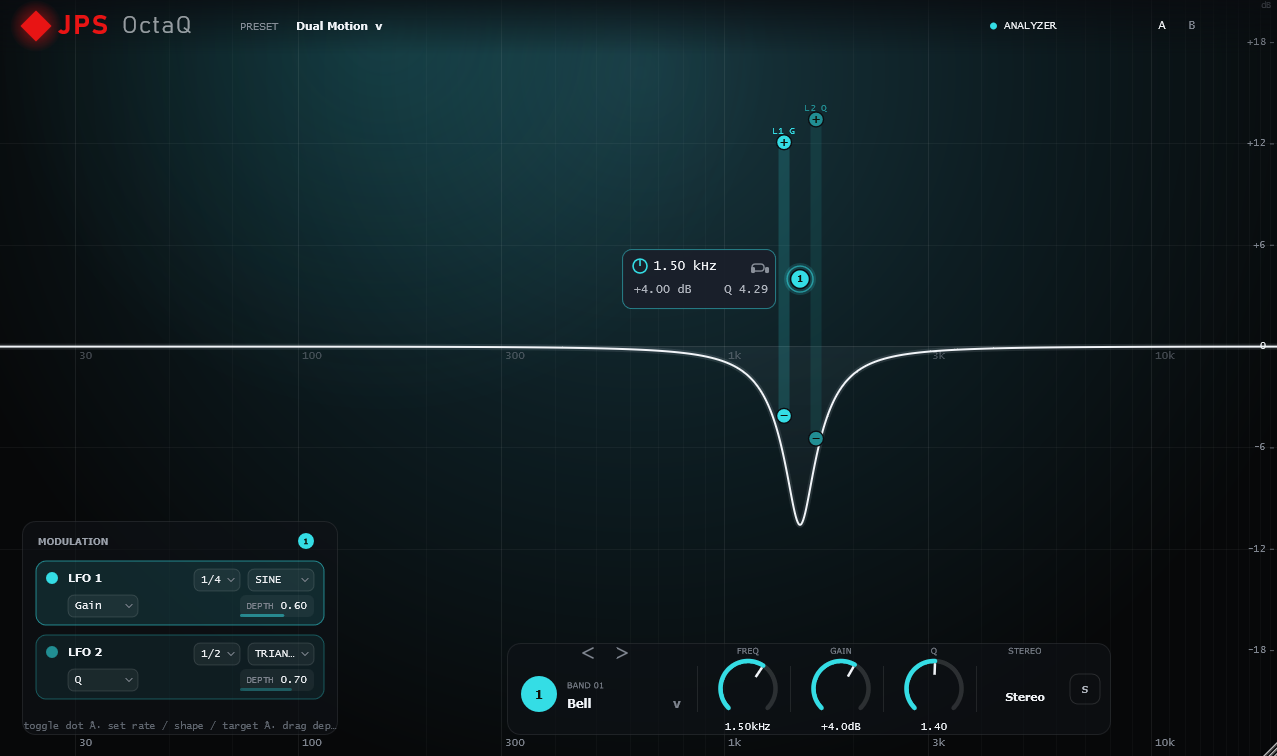Click the +4.0dB gain readout
1277x756 pixels.
841,727
